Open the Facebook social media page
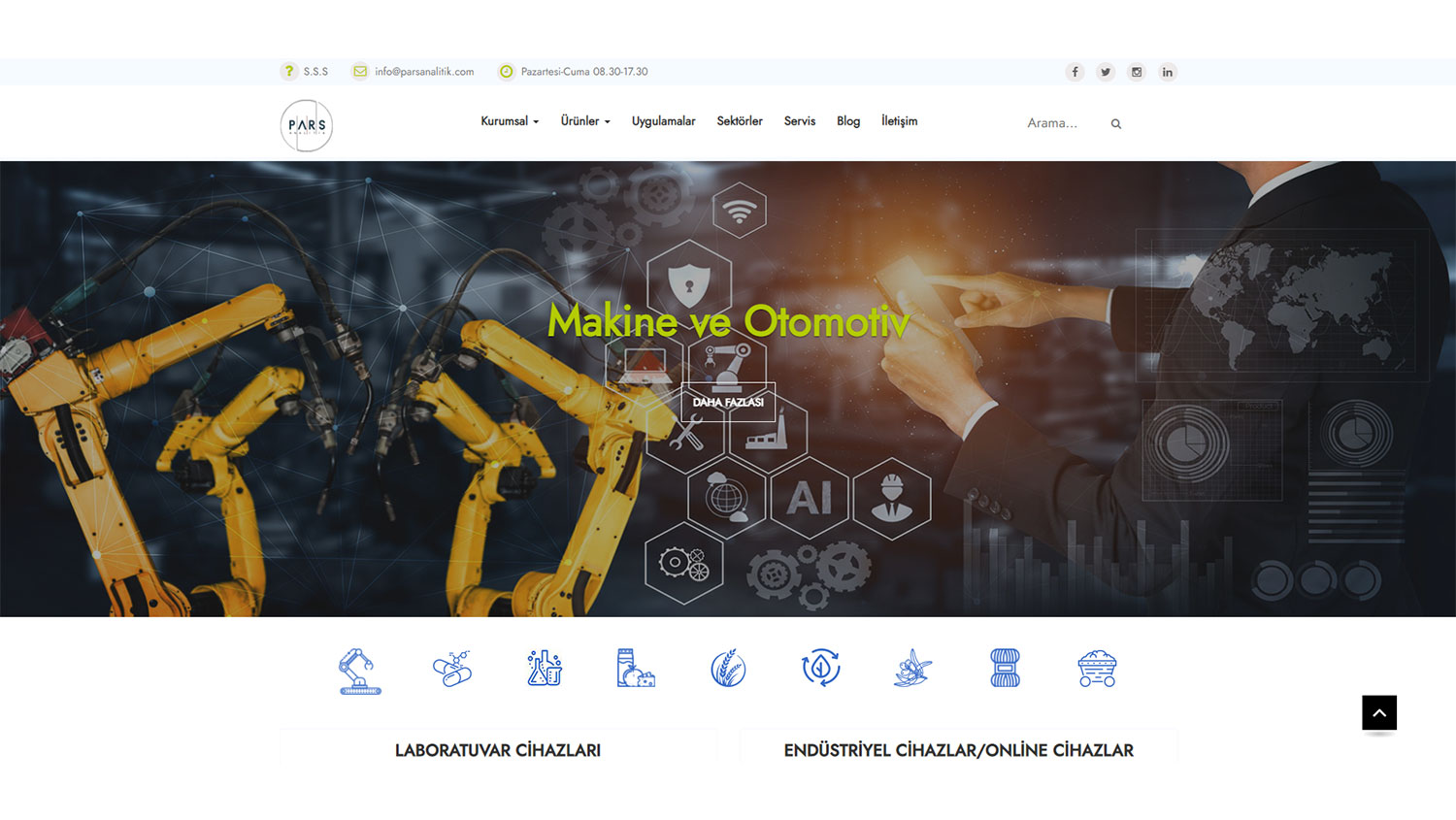The width and height of the screenshot is (1456, 820). (x=1075, y=72)
